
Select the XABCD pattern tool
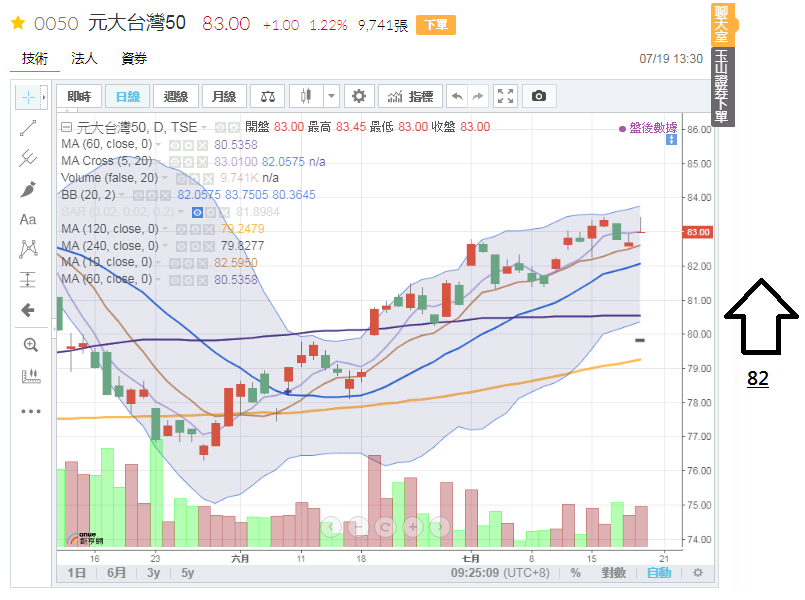tap(28, 249)
